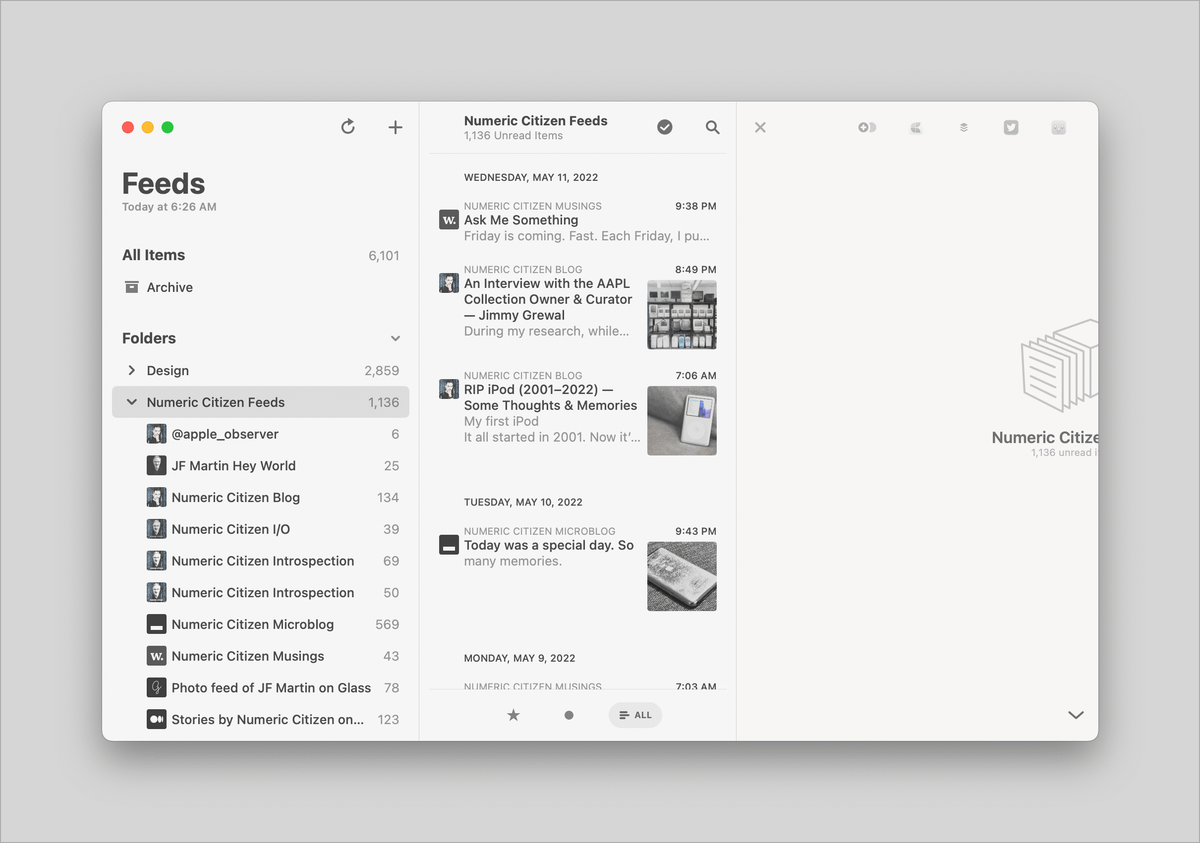Enable the ALL articles filter

pyautogui.click(x=635, y=715)
